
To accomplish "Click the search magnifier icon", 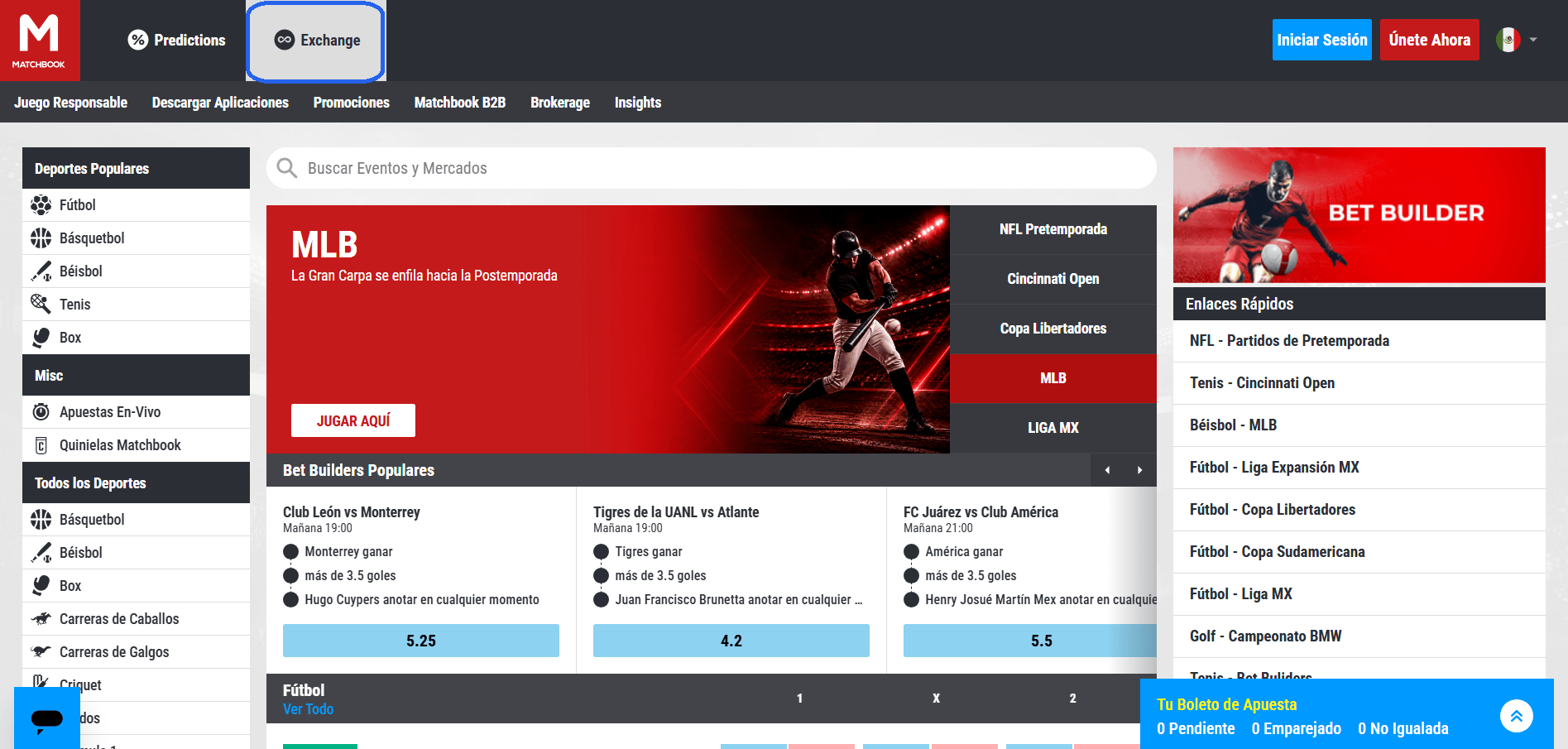I will click(x=287, y=168).
